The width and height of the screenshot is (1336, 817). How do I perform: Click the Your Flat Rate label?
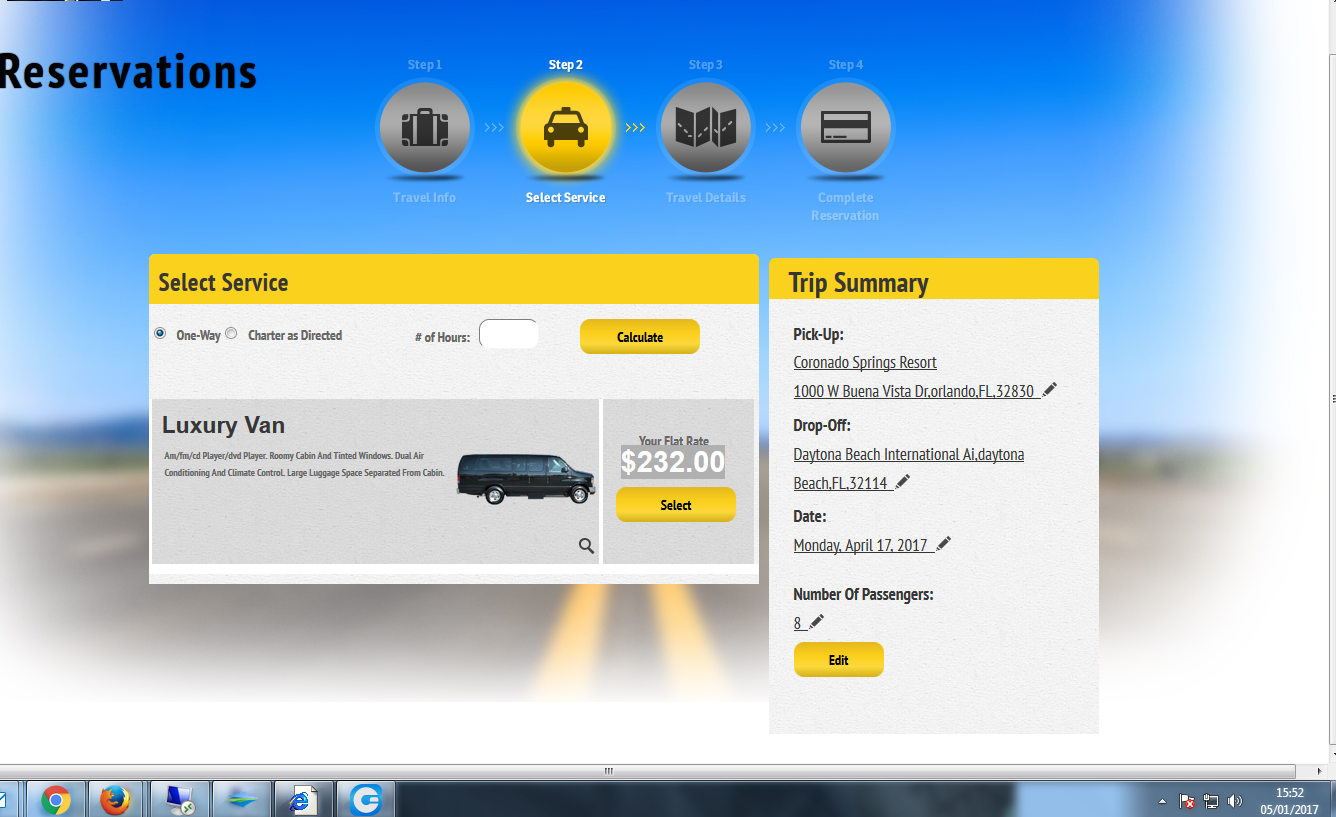pyautogui.click(x=674, y=441)
